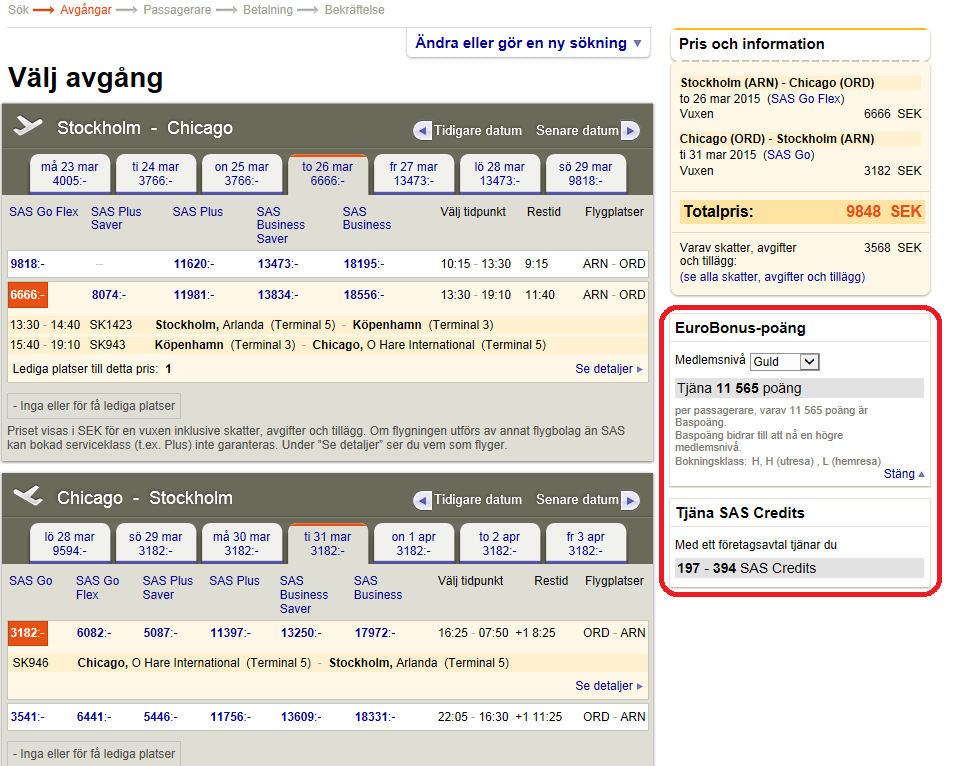The image size is (963, 766).
Task: Open the SAS Go Flex link in the price summary
Action: click(x=805, y=99)
